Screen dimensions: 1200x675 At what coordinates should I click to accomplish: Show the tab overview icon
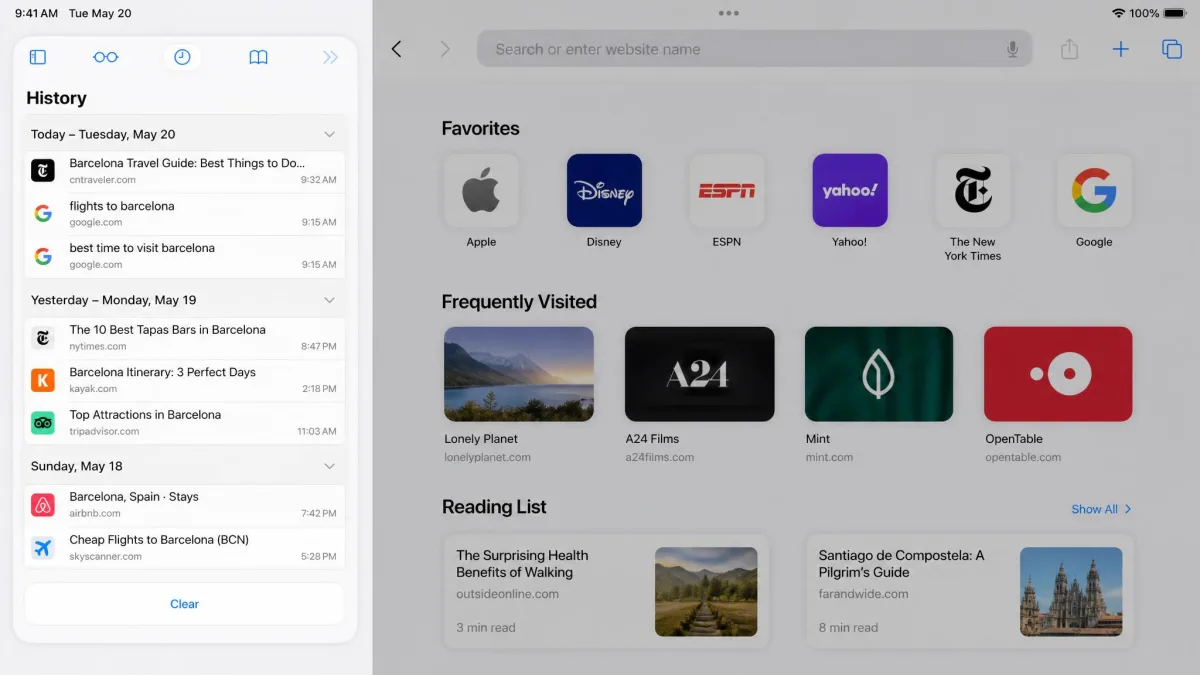click(1172, 49)
